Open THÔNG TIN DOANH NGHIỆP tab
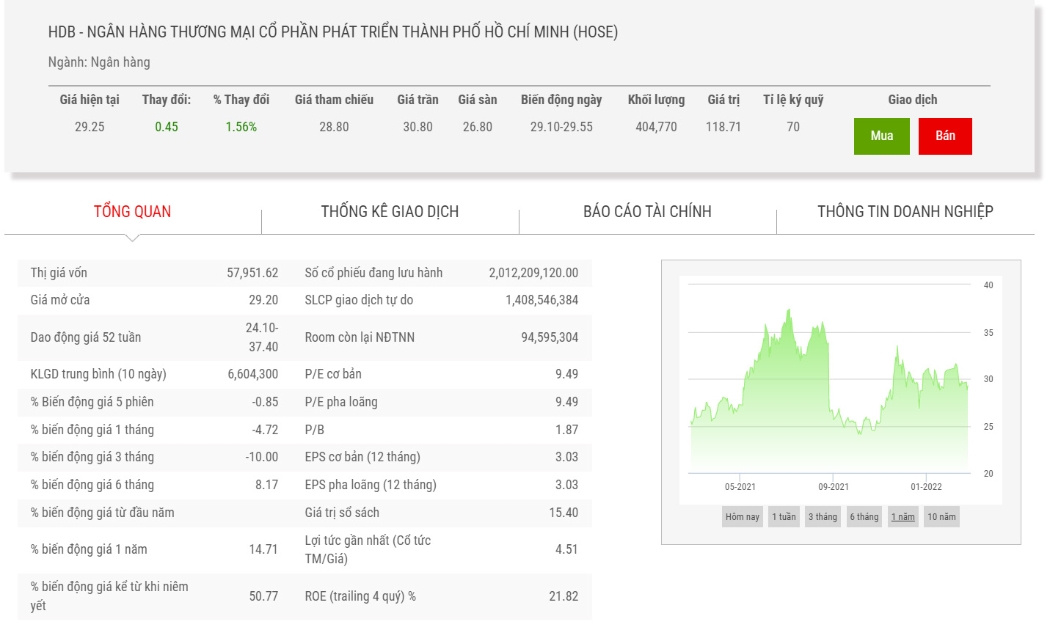The width and height of the screenshot is (1050, 630). [x=905, y=212]
